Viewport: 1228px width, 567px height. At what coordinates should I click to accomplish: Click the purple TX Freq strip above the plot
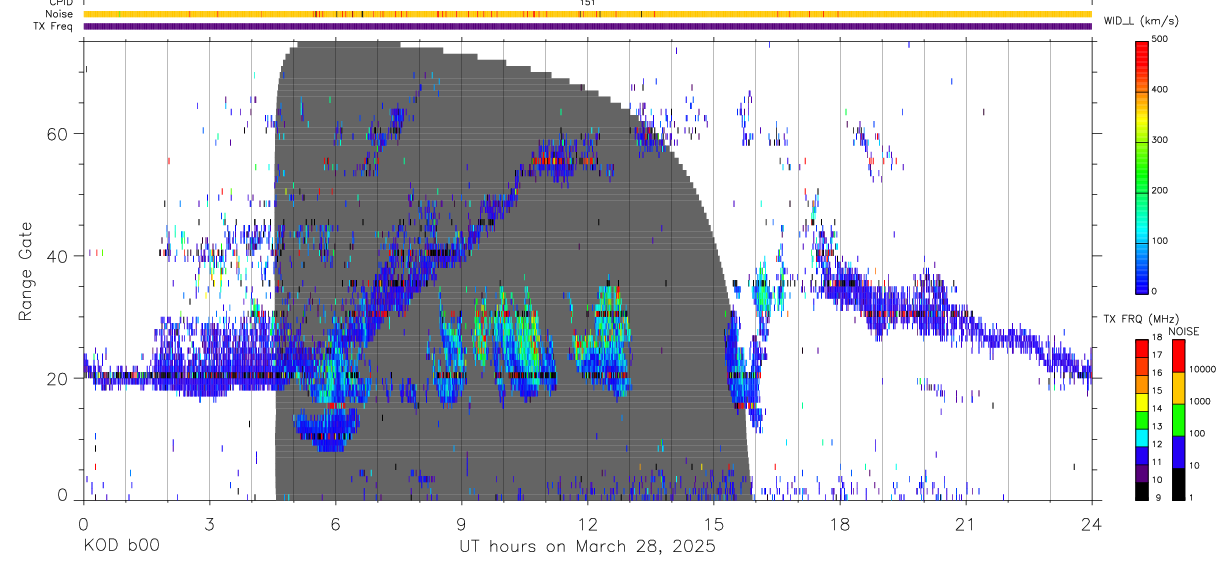587,26
